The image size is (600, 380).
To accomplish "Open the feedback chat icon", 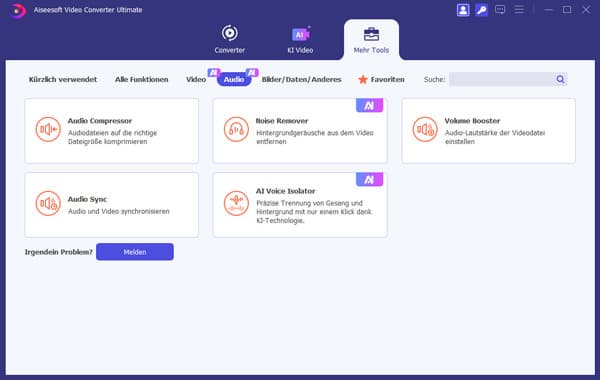I will pos(500,10).
